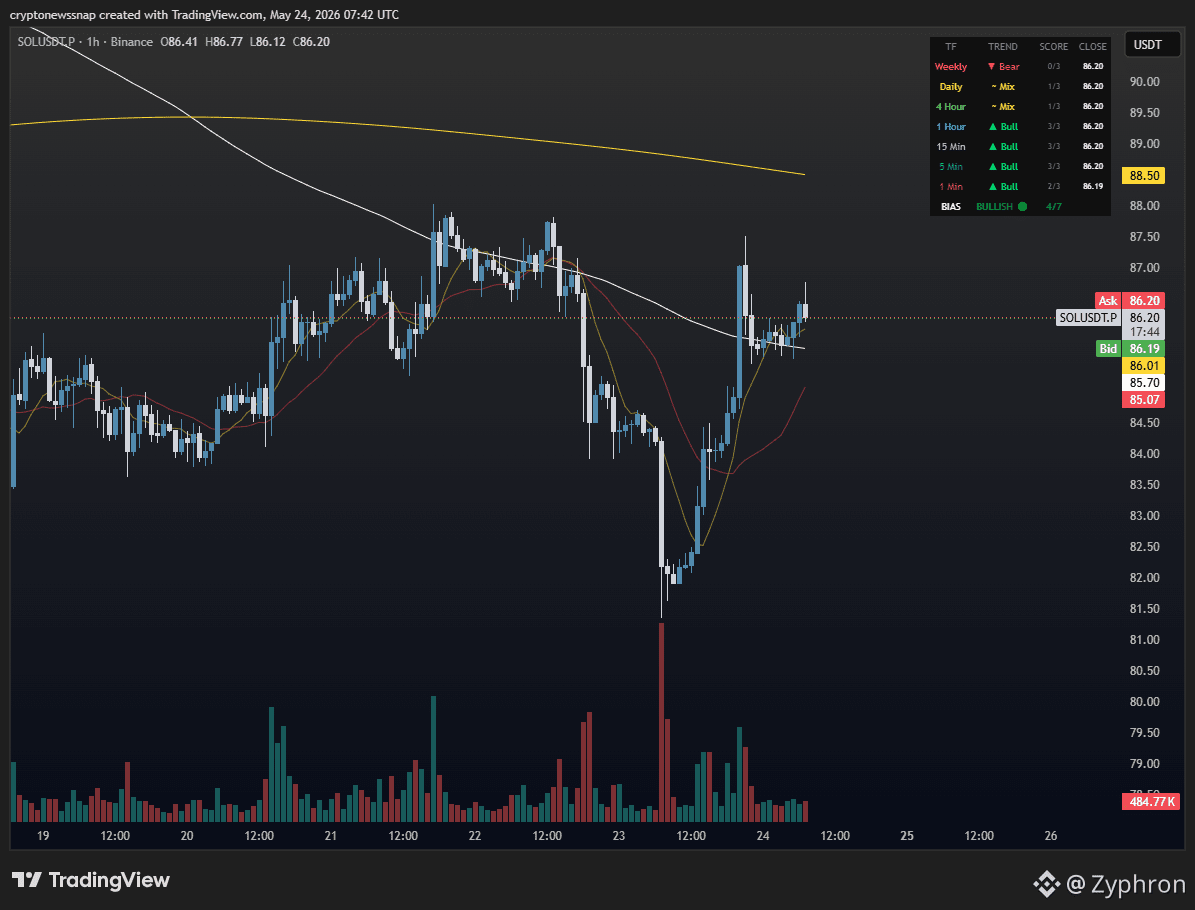Click the 79.00 price axis label
1195x910 pixels.
[x=1144, y=764]
